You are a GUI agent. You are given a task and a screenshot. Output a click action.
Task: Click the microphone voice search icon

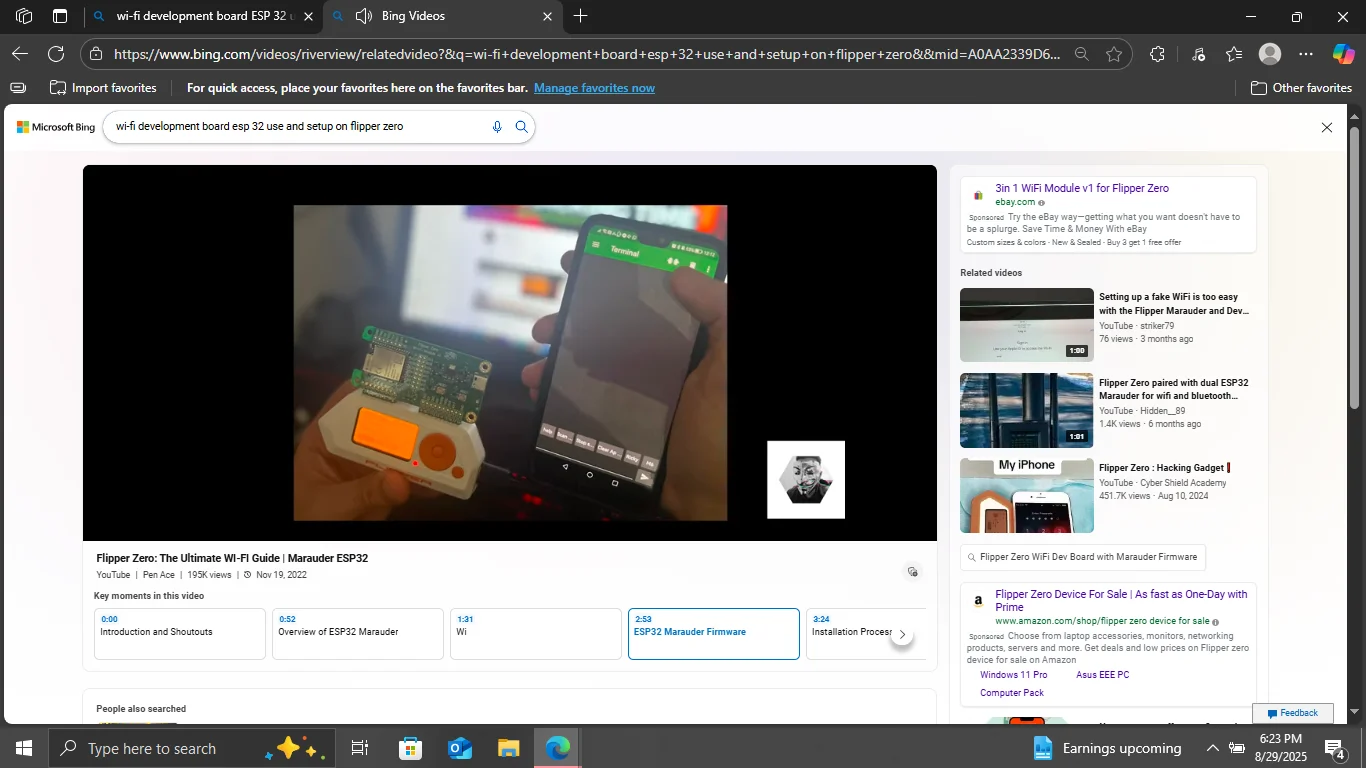(x=497, y=127)
